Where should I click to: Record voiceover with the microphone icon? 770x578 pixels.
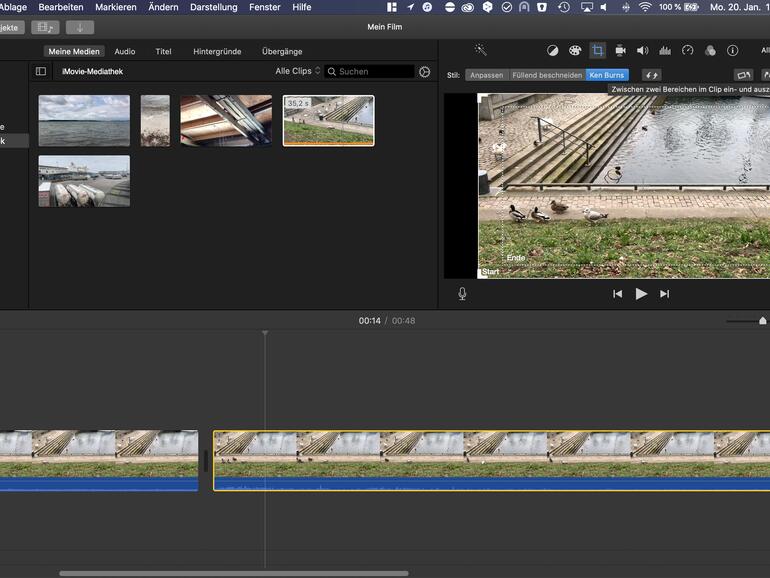click(x=462, y=294)
